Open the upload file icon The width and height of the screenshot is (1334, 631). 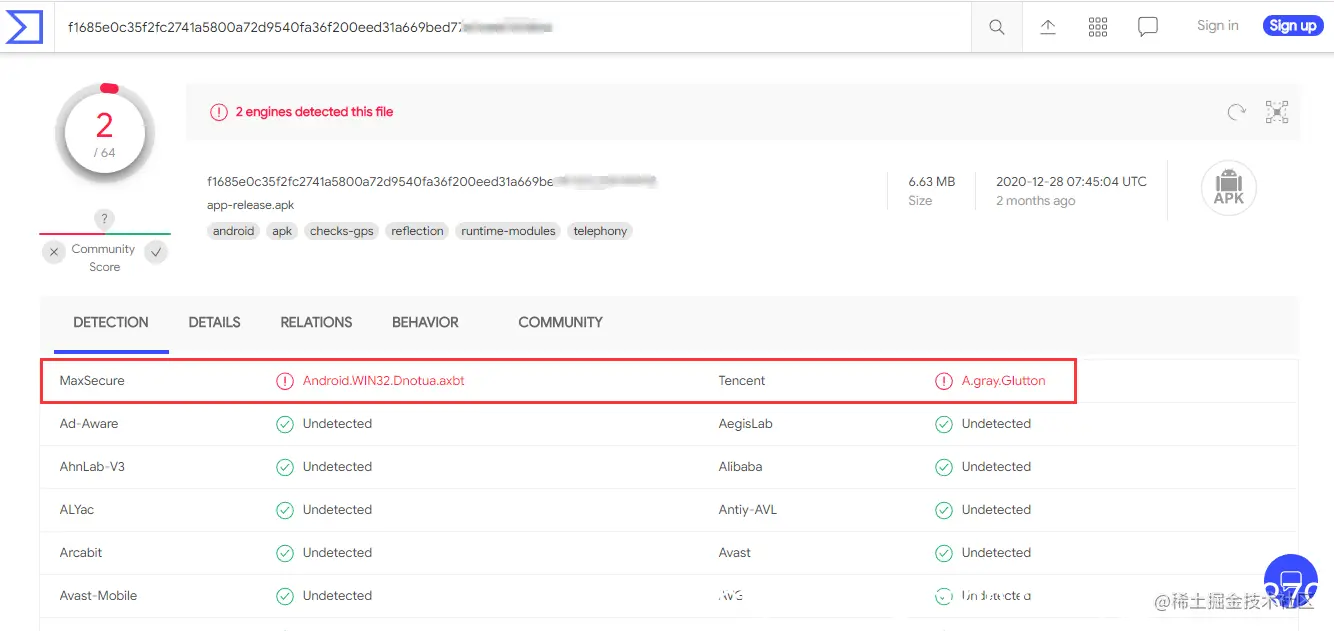tap(1048, 27)
